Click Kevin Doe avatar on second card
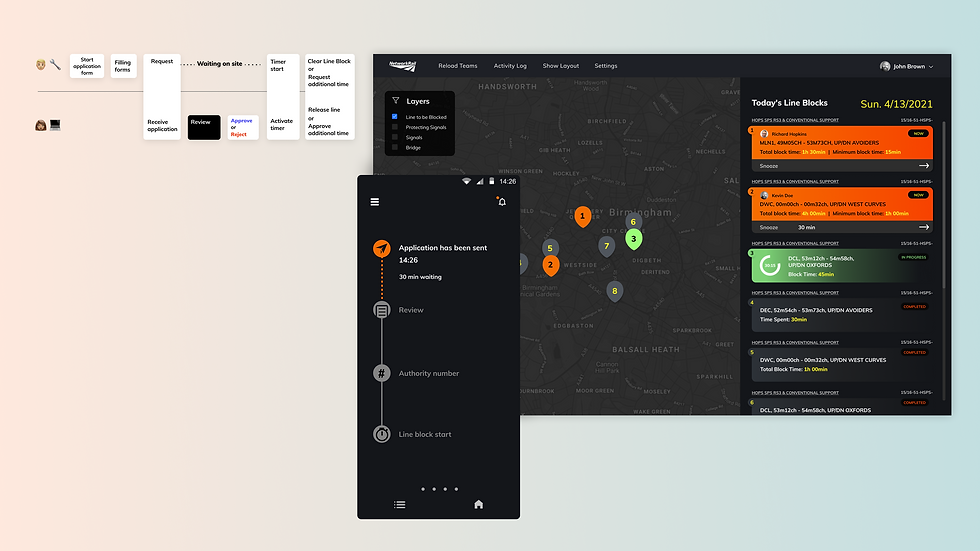The width and height of the screenshot is (980, 551). [x=764, y=196]
